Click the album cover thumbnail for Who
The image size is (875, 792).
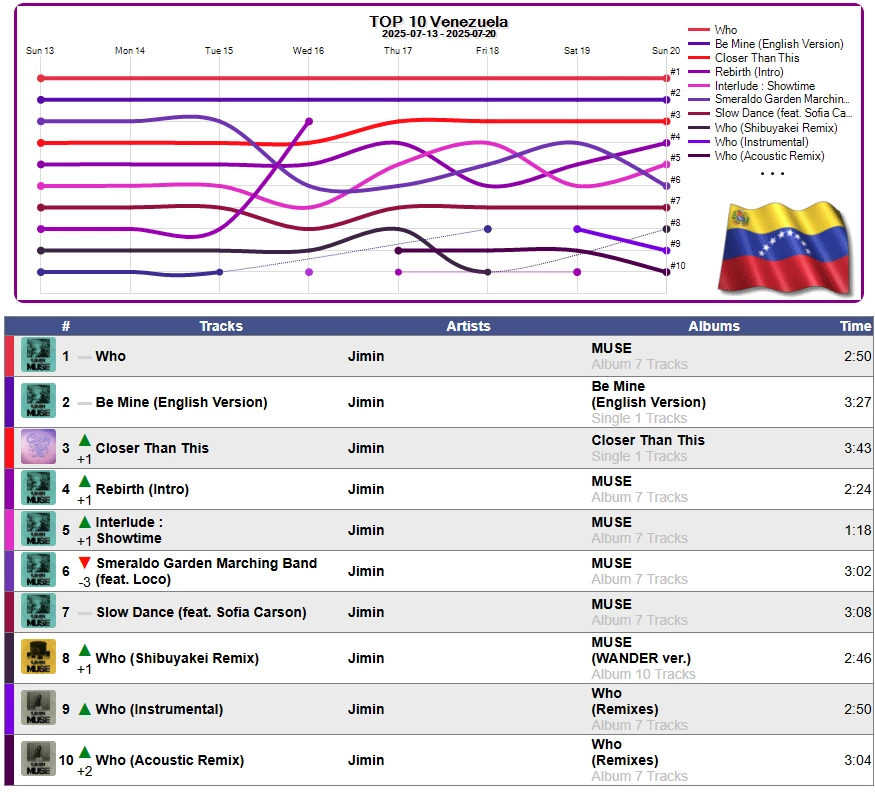(x=39, y=355)
